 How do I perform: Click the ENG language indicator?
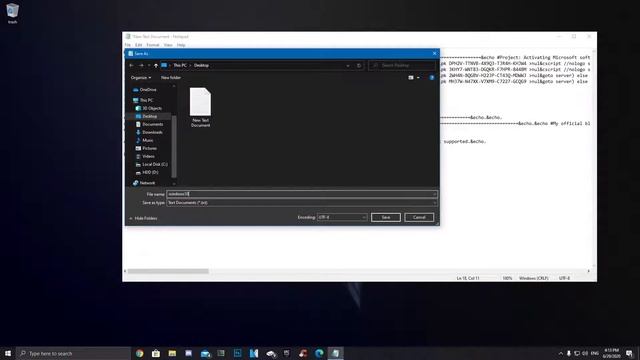pyautogui.click(x=595, y=353)
